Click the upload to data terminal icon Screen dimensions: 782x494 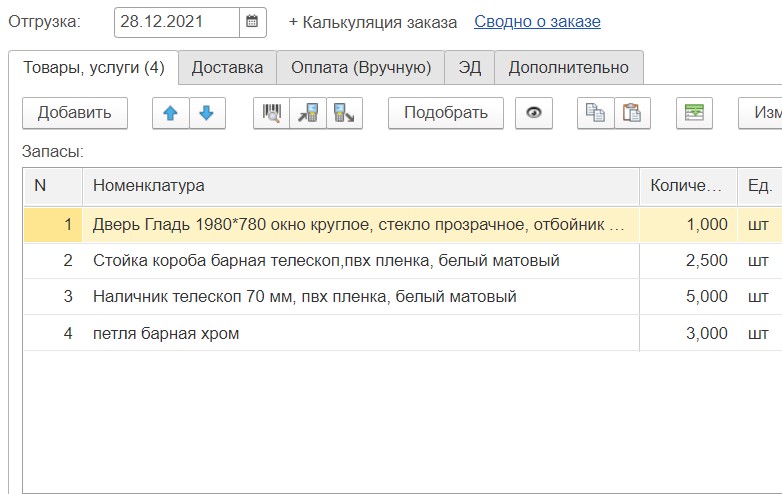(x=343, y=113)
